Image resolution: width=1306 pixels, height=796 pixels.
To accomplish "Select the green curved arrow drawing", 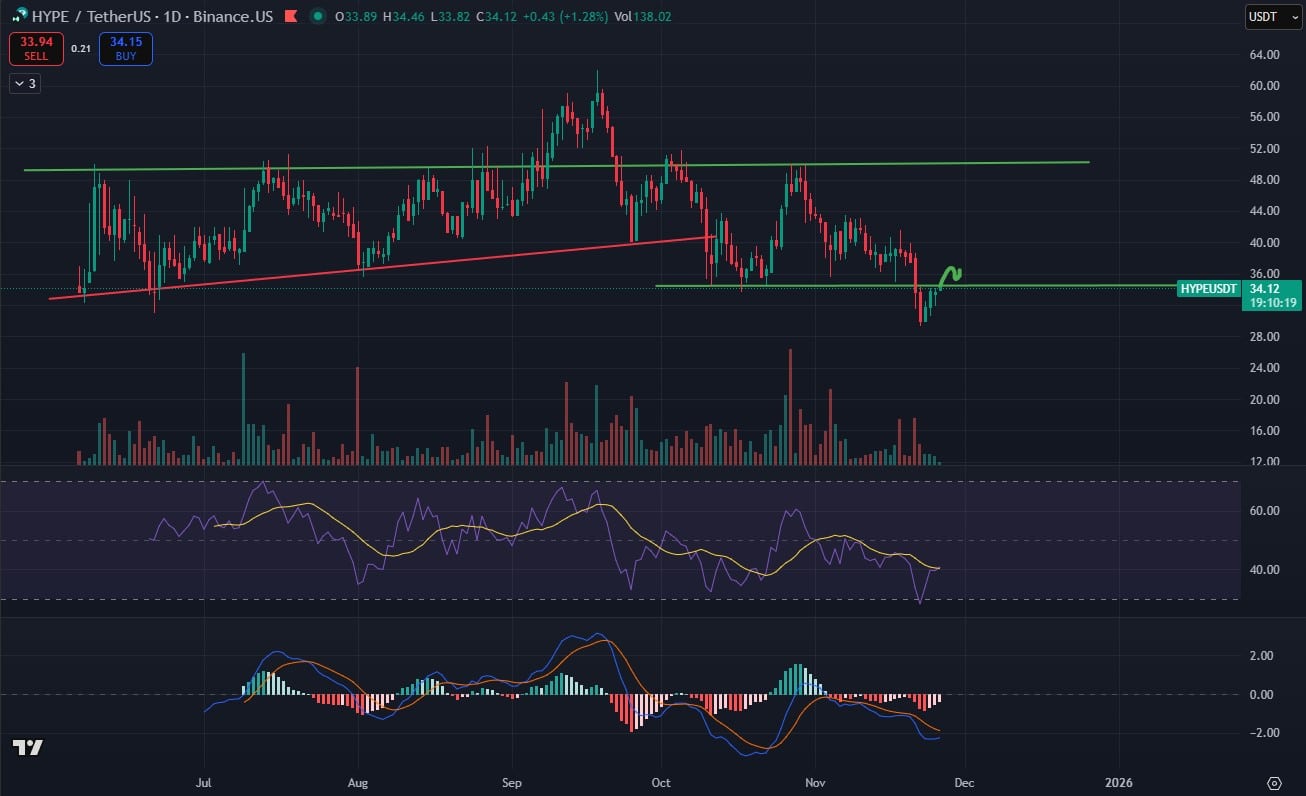I will pyautogui.click(x=949, y=275).
